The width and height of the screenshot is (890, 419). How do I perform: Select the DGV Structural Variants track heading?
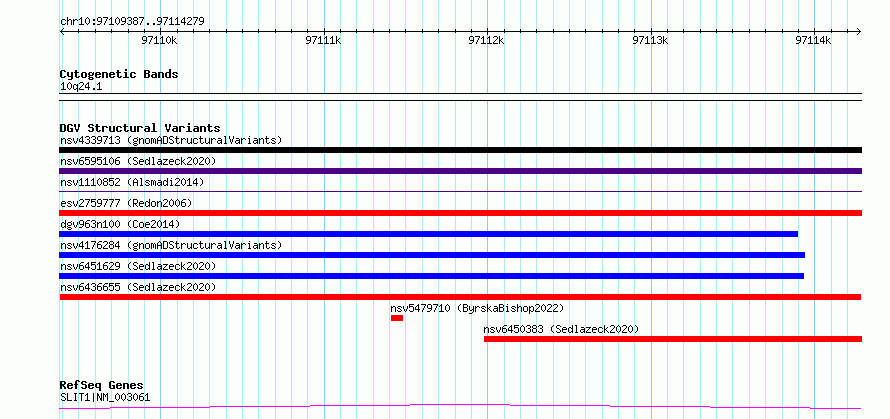tap(140, 128)
